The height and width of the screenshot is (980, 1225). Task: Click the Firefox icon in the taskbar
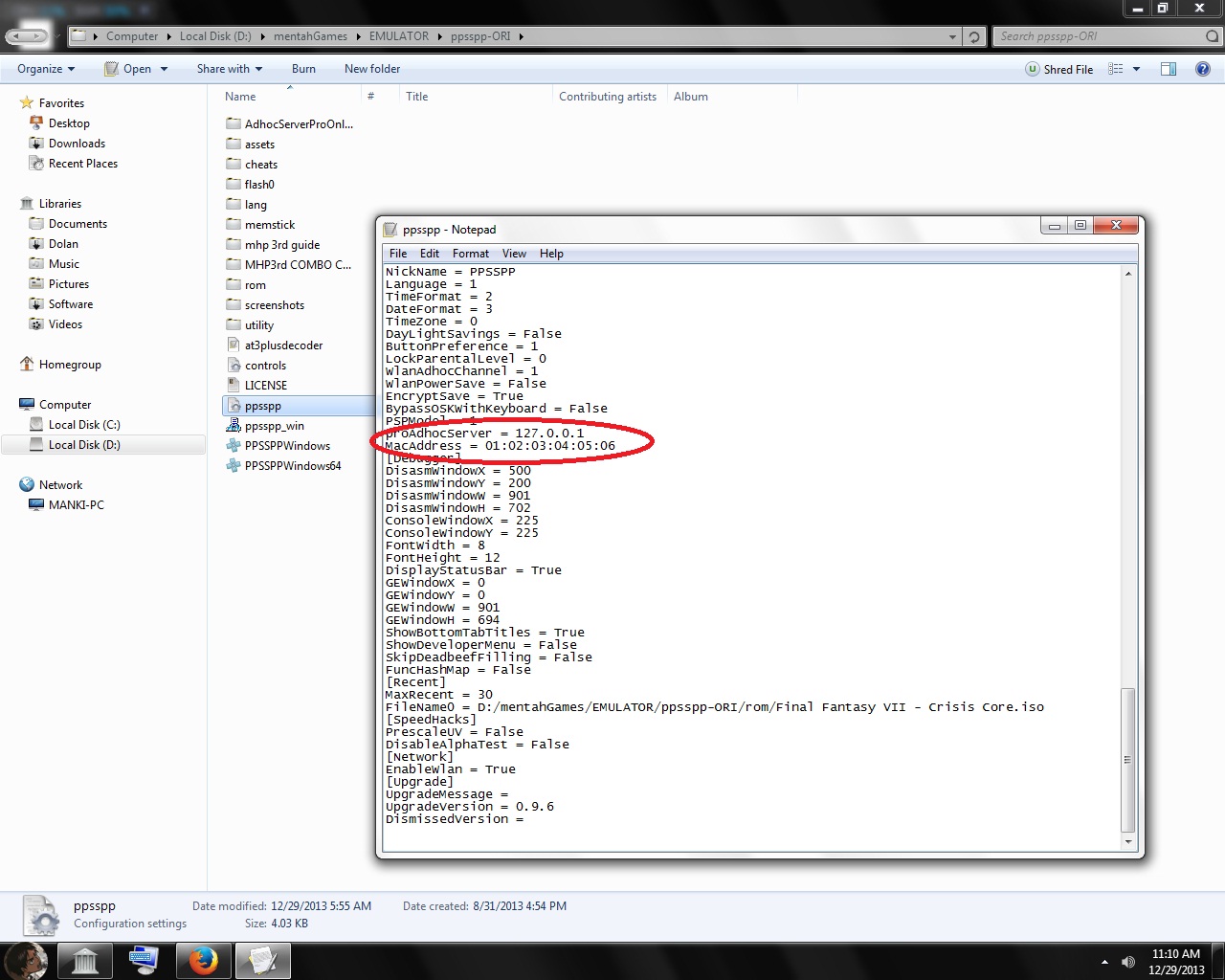pos(202,961)
